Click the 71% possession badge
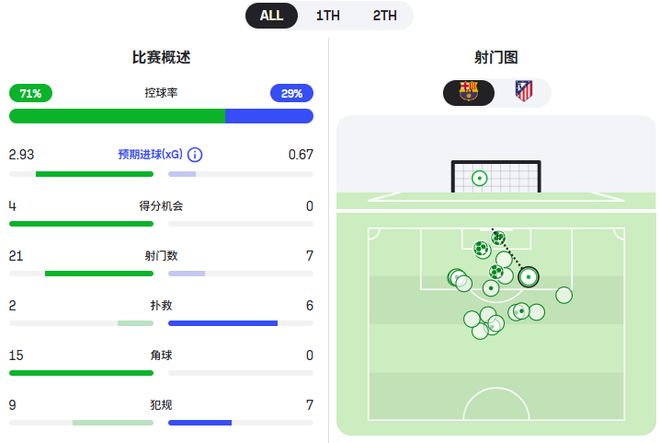This screenshot has height=443, width=660. click(30, 93)
